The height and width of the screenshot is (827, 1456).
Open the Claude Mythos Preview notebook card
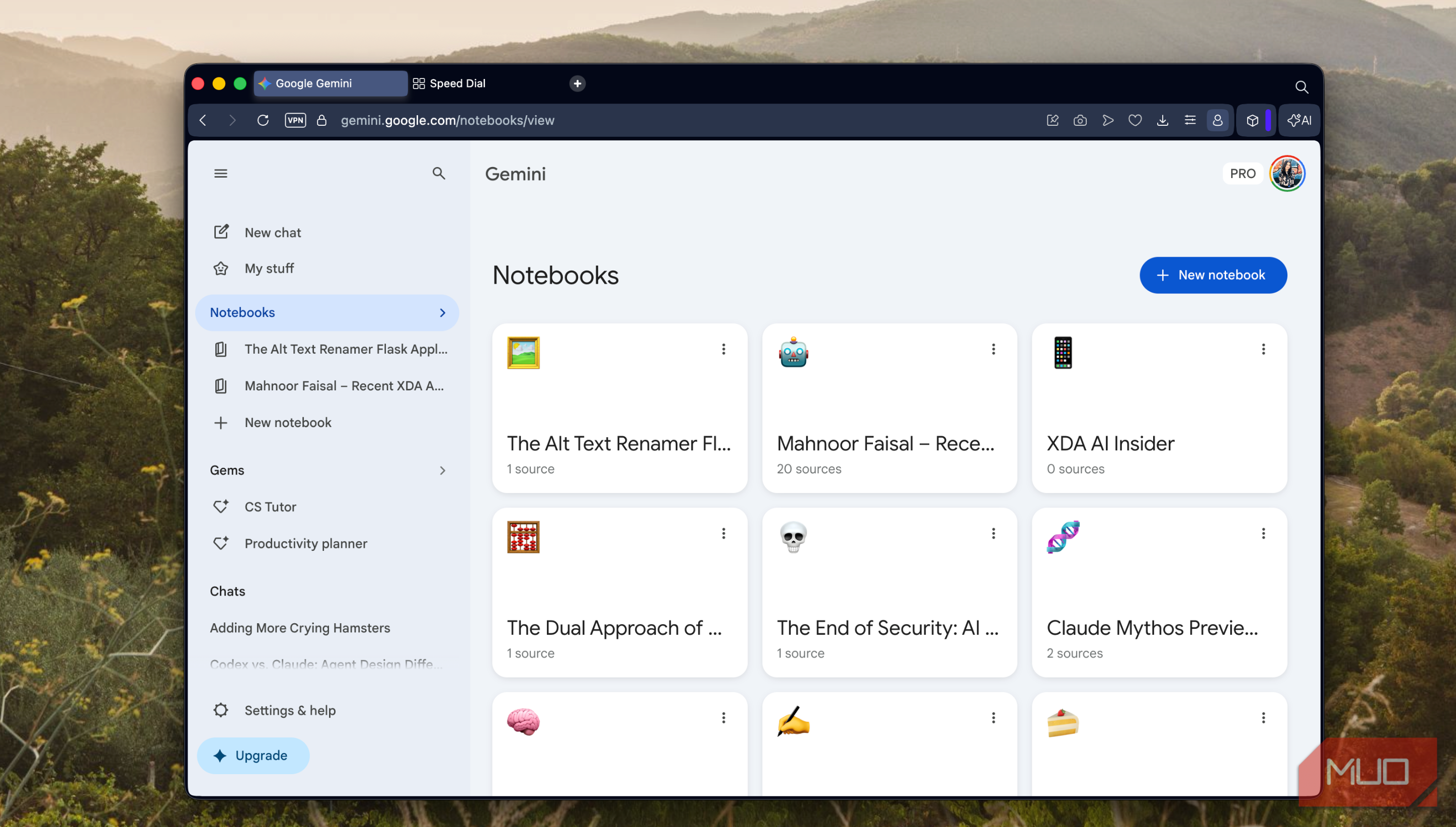(1160, 593)
